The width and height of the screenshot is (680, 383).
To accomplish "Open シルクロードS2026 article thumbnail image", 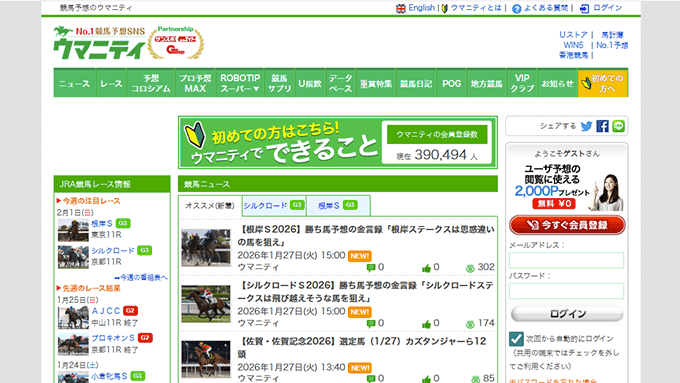I will click(206, 304).
